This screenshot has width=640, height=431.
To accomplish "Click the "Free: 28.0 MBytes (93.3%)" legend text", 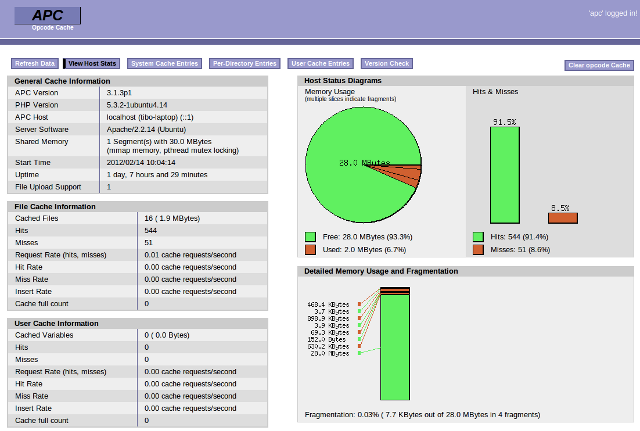I will click(x=367, y=237).
